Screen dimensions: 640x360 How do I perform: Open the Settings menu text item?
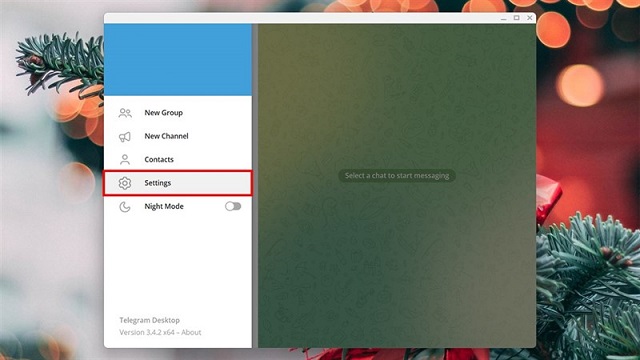pos(158,183)
